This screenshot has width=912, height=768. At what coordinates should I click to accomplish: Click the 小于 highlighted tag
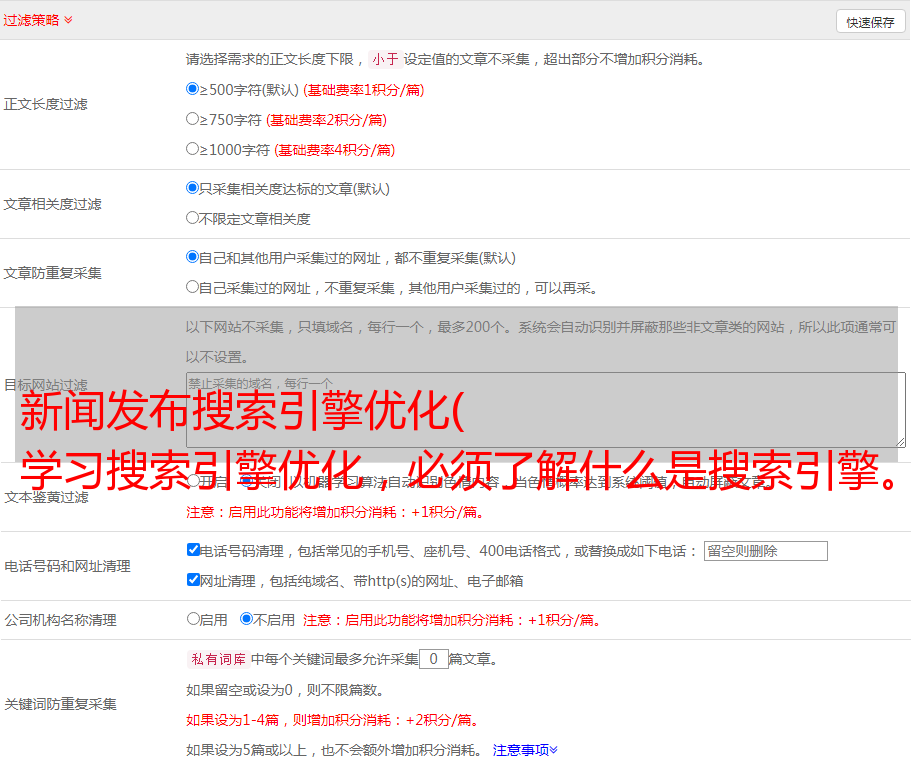[x=385, y=59]
